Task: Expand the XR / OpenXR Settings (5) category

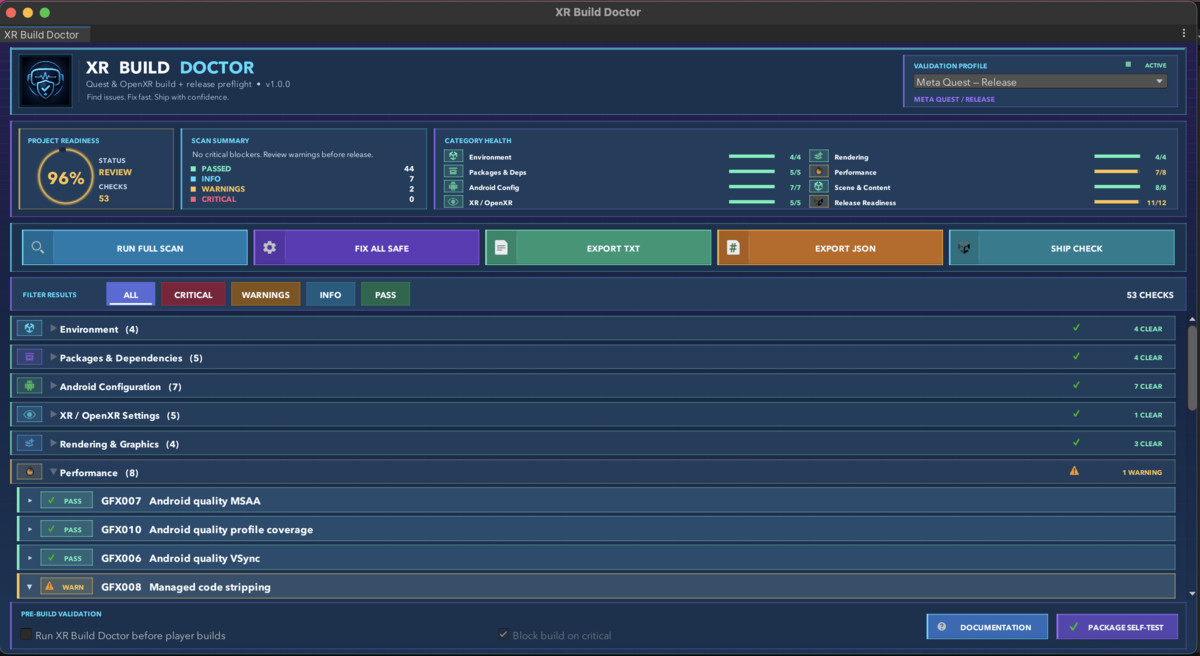Action: coord(54,415)
